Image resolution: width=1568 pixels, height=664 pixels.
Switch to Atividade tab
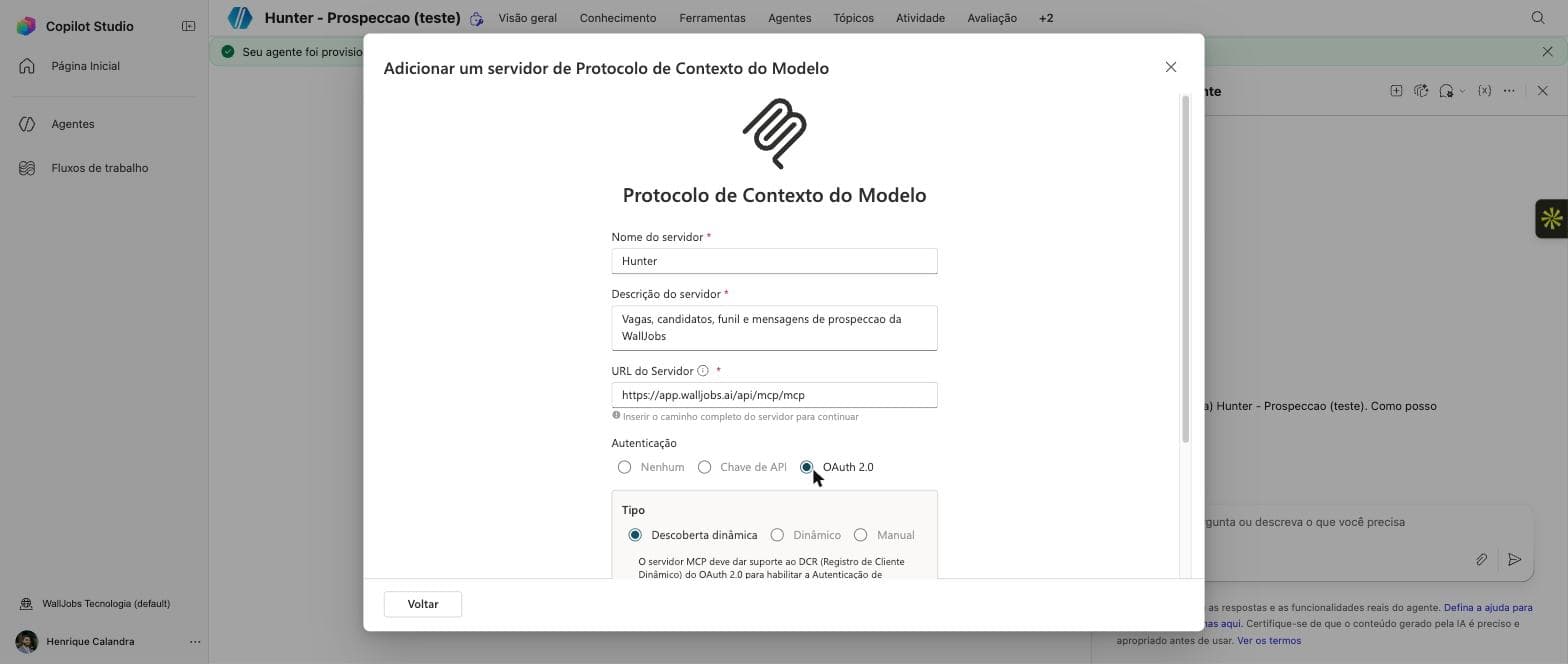coord(920,18)
